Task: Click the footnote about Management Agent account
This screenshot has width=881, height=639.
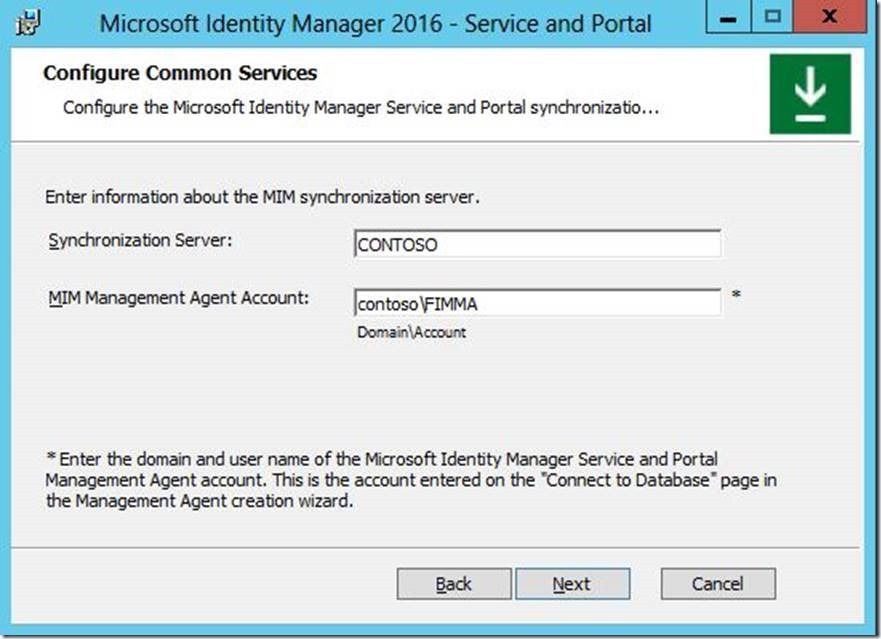Action: pyautogui.click(x=410, y=481)
